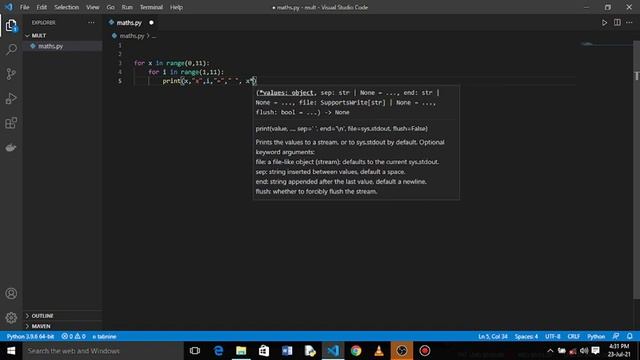
Task: Open the View menu
Action: (x=93, y=7)
